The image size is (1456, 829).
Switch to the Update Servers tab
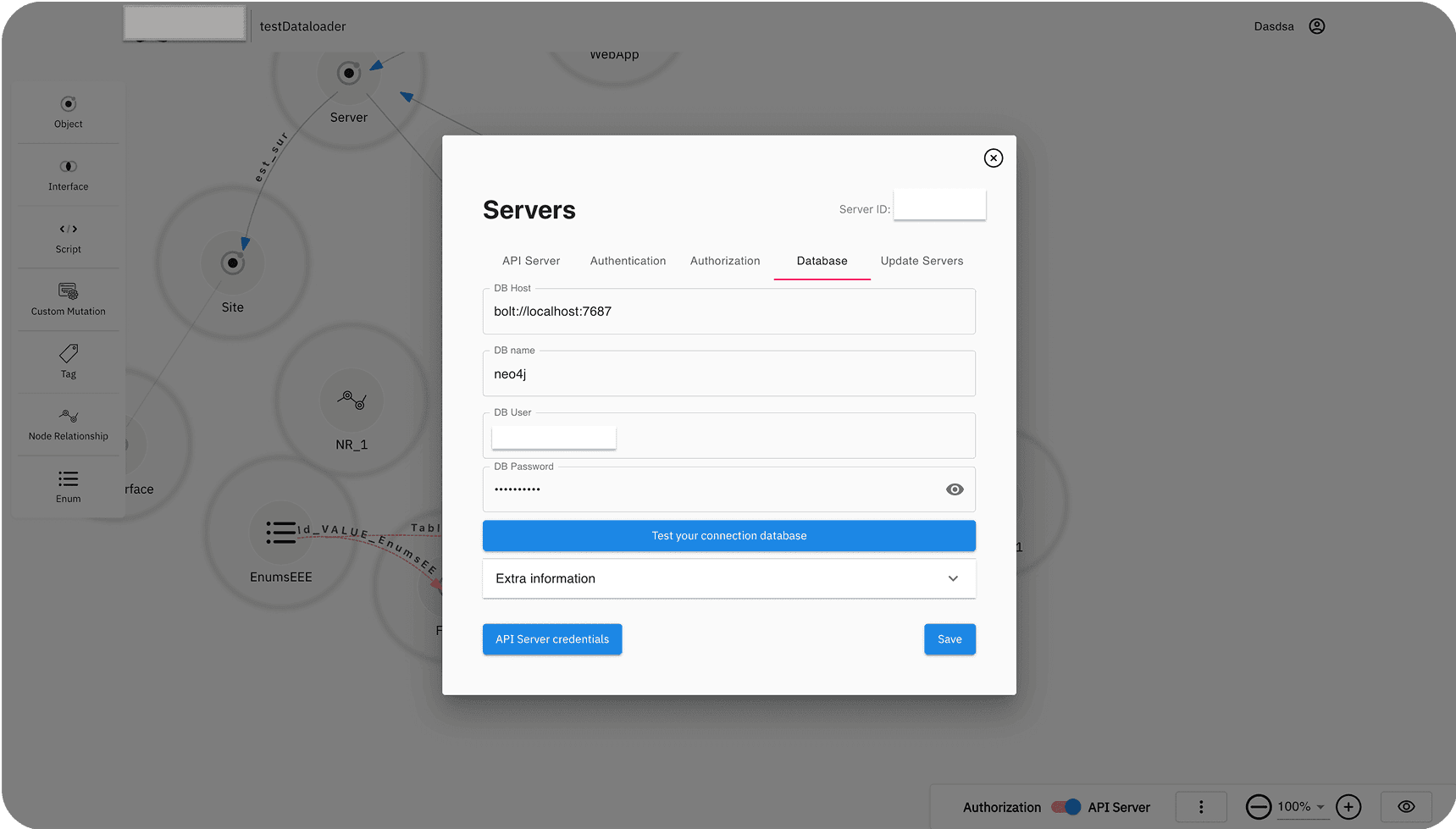[922, 261]
